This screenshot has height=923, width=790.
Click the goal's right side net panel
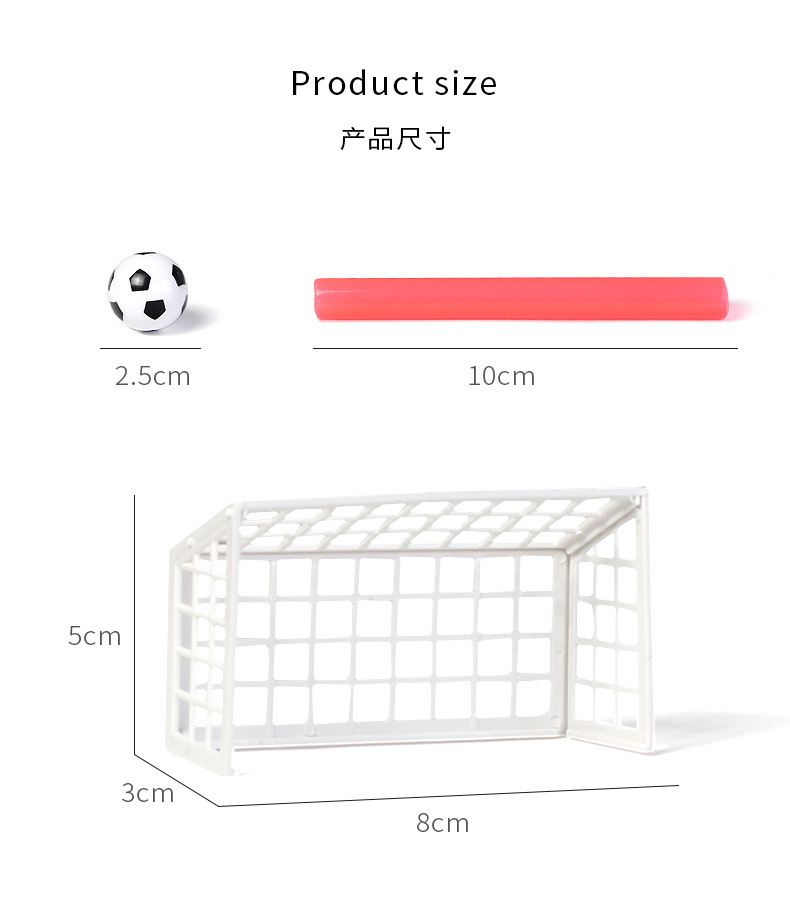(x=610, y=630)
